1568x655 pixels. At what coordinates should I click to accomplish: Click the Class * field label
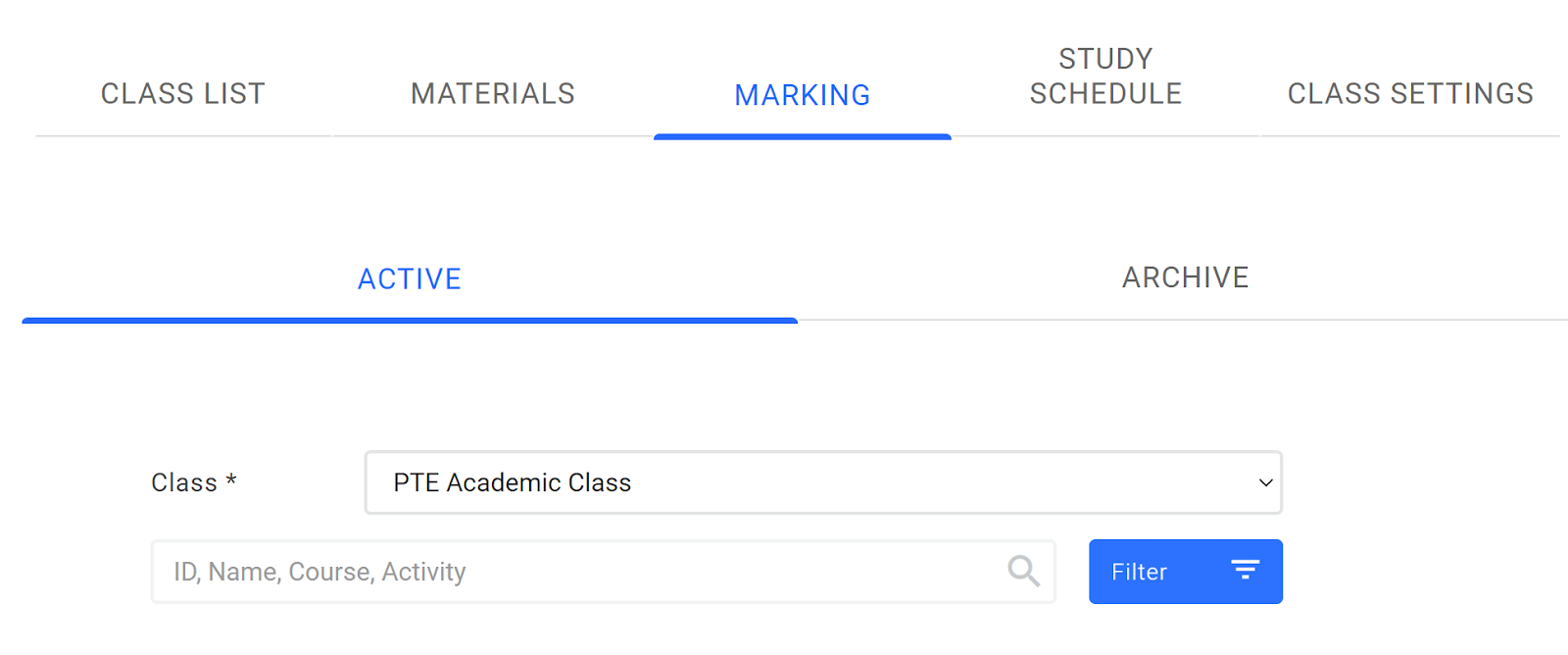pyautogui.click(x=192, y=482)
